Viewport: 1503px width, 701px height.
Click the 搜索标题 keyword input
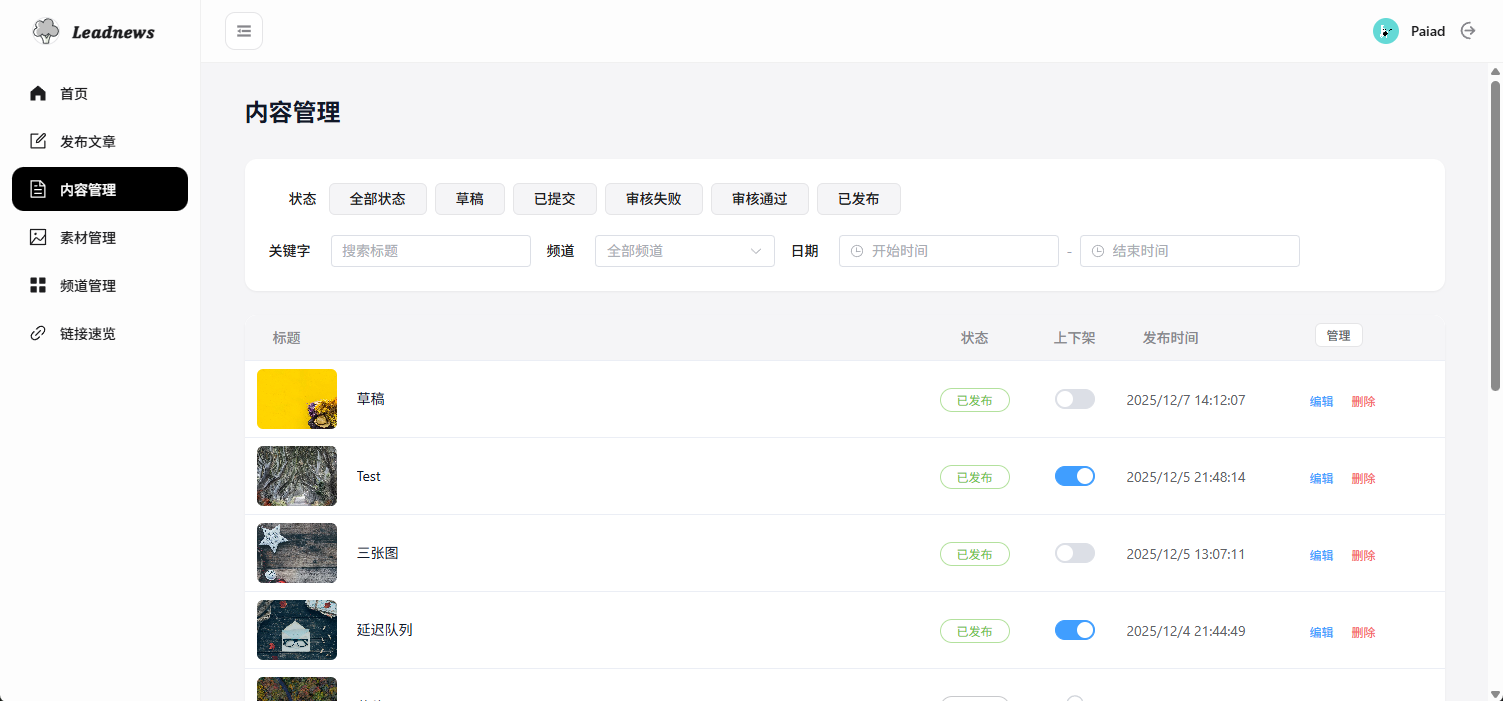431,251
